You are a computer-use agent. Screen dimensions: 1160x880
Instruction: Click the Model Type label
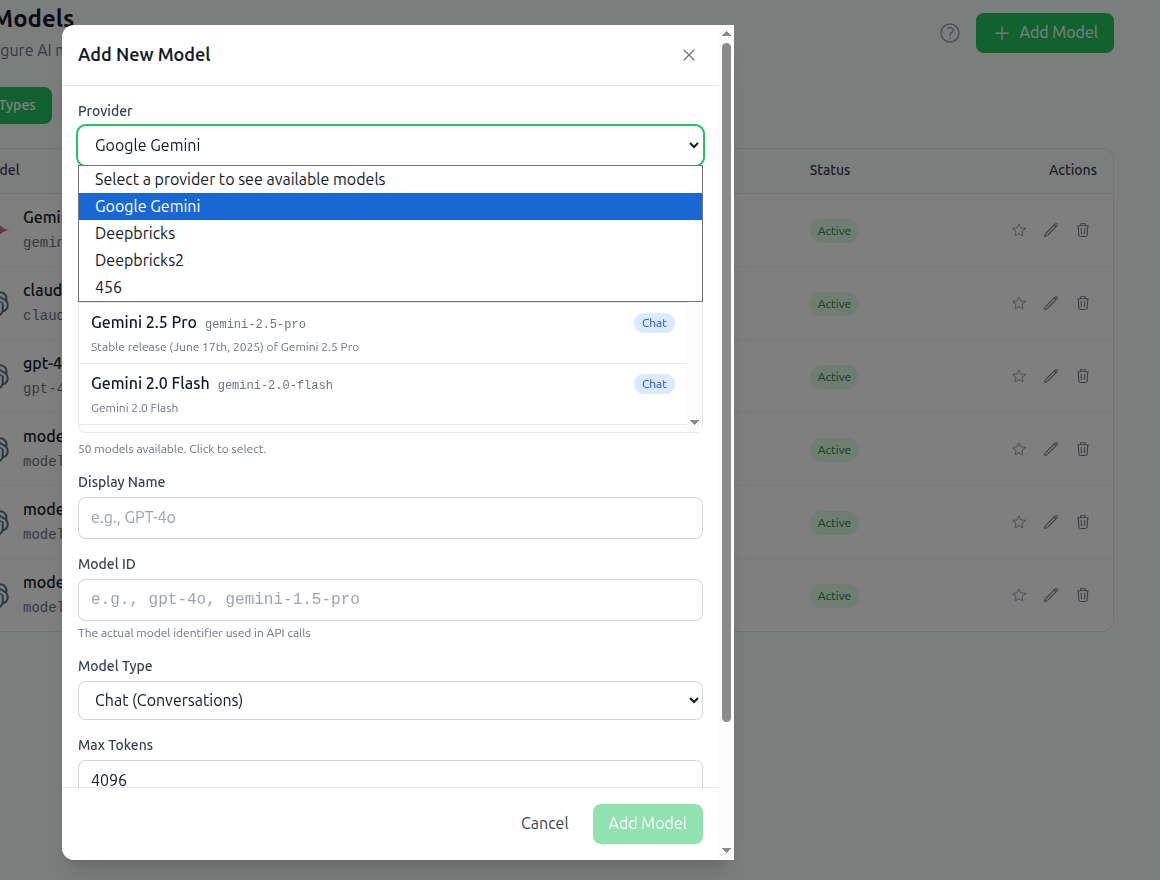[115, 666]
